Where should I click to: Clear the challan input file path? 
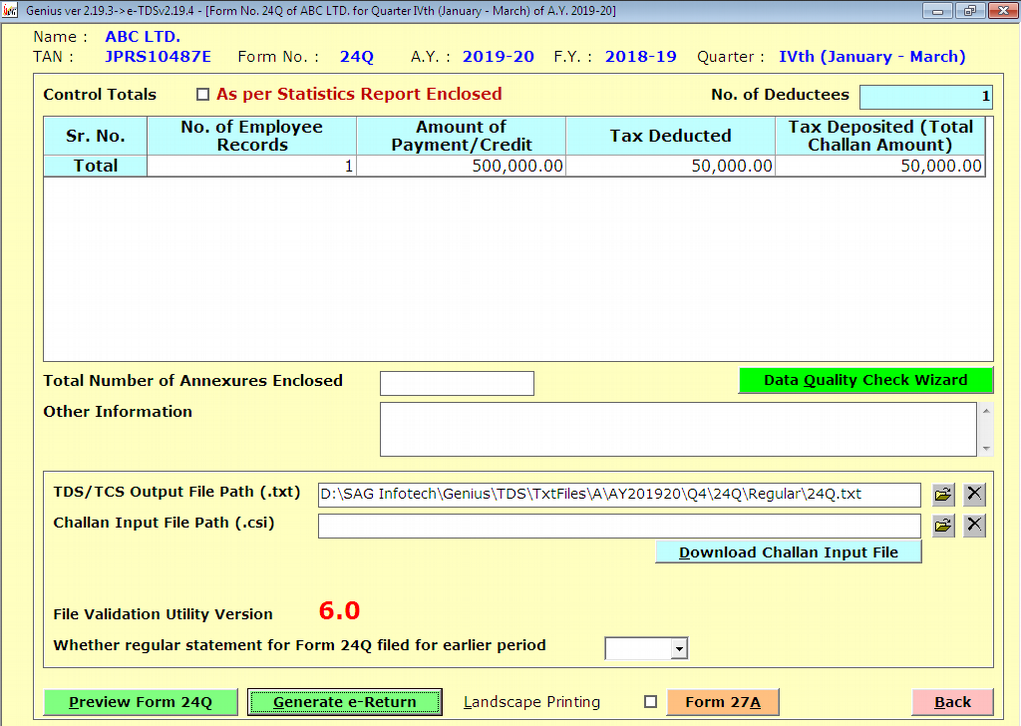click(975, 526)
